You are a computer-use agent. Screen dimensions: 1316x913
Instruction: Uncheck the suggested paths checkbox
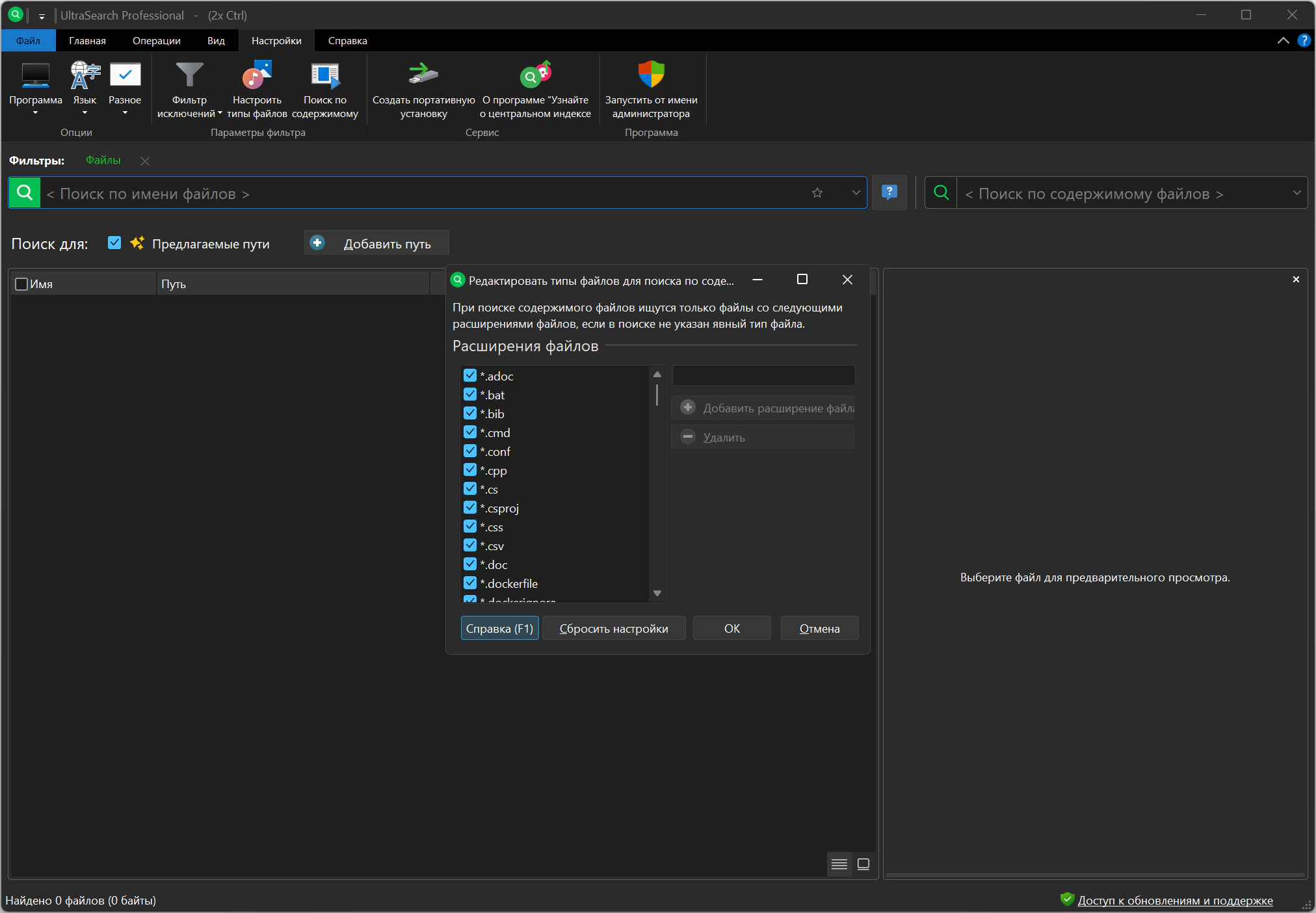coord(114,243)
